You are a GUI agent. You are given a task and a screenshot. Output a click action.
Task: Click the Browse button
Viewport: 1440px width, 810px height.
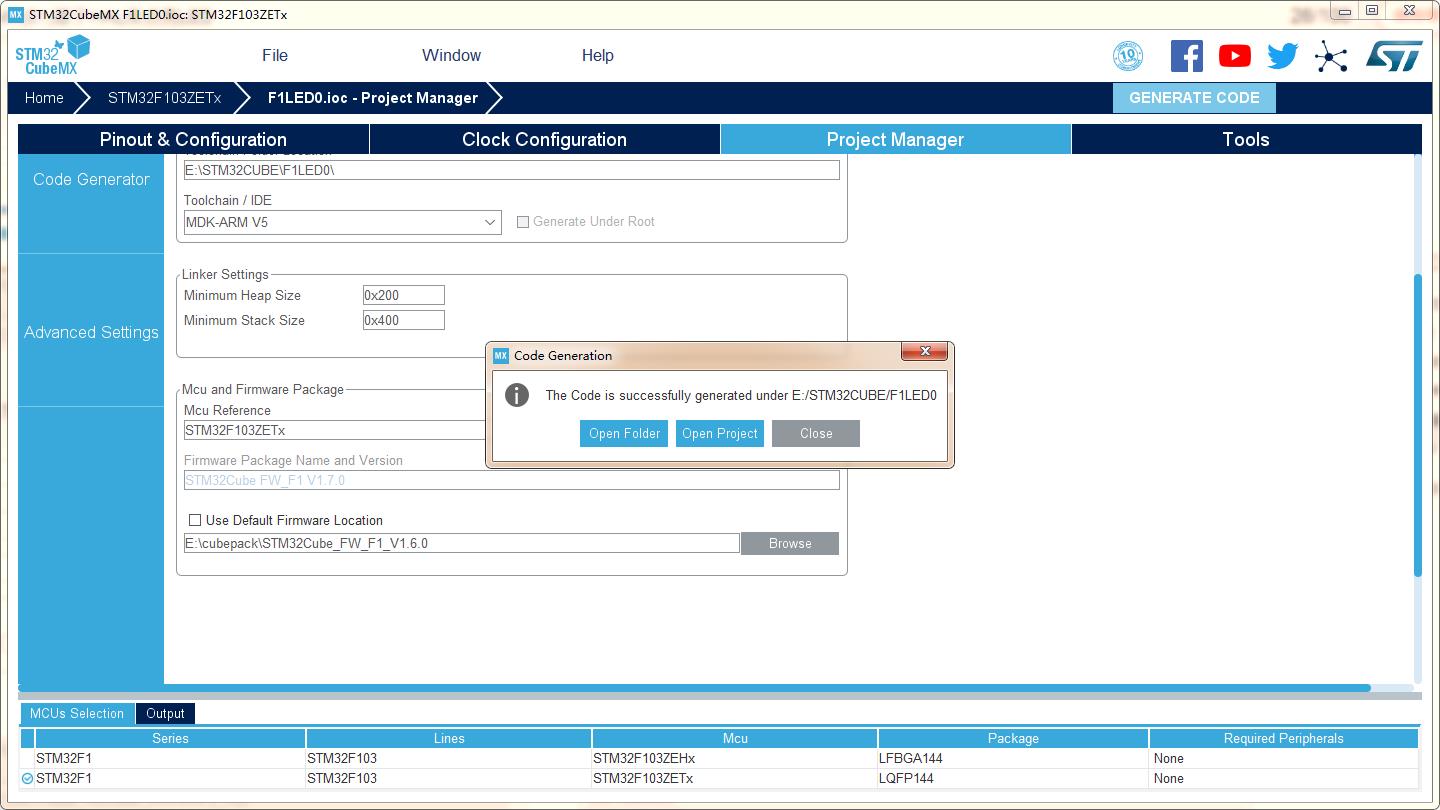tap(790, 543)
